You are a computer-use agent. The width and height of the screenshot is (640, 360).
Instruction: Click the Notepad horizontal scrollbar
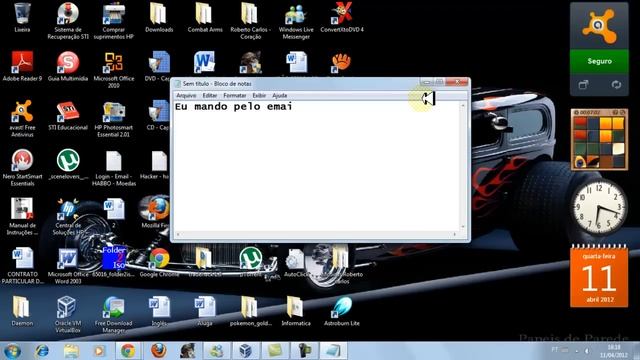click(x=316, y=234)
